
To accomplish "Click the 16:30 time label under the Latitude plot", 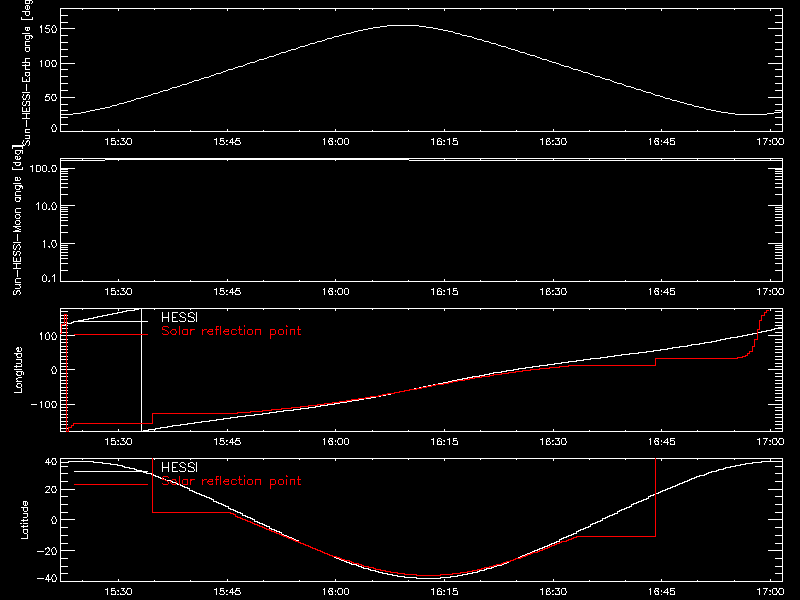I will (x=553, y=592).
